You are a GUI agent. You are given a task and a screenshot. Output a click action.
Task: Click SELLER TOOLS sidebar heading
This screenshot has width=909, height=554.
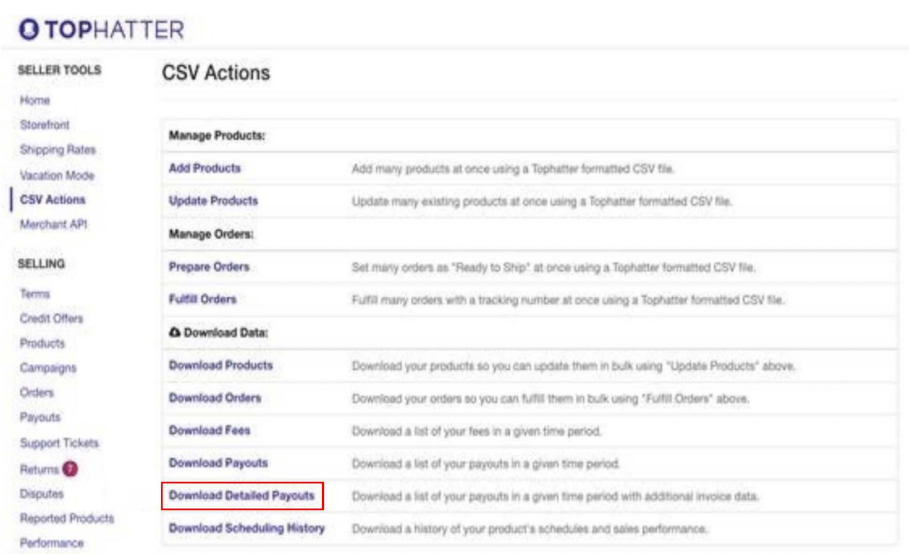coord(59,70)
